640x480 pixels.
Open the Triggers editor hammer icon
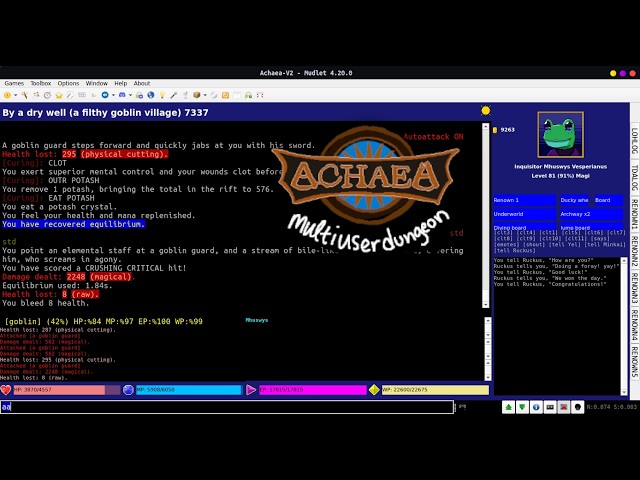point(24,95)
